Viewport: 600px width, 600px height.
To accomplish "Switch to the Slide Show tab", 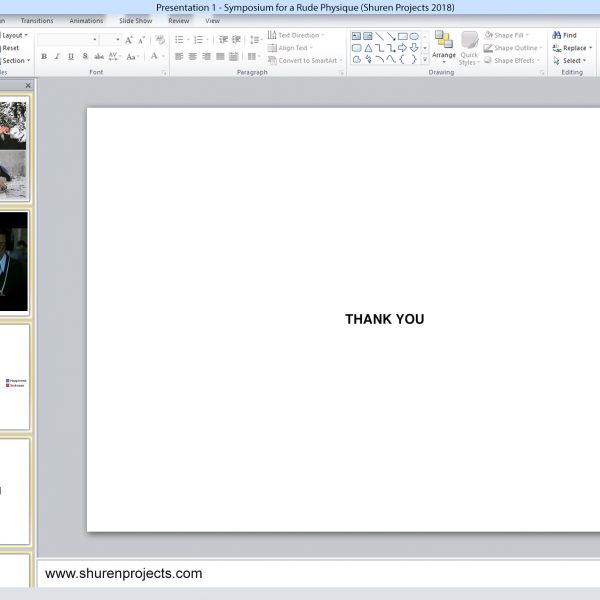I will click(x=135, y=20).
